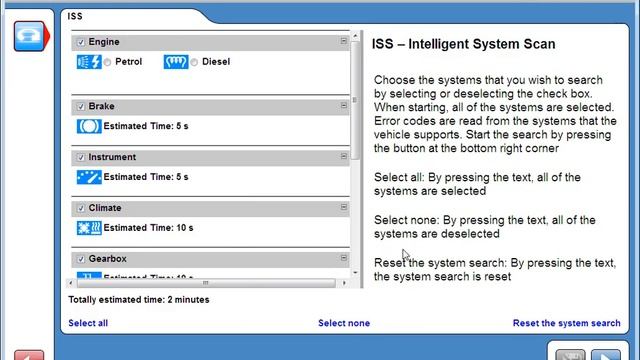
Task: Click 'Totally estimated time: 2 minutes' text
Action: point(139,300)
